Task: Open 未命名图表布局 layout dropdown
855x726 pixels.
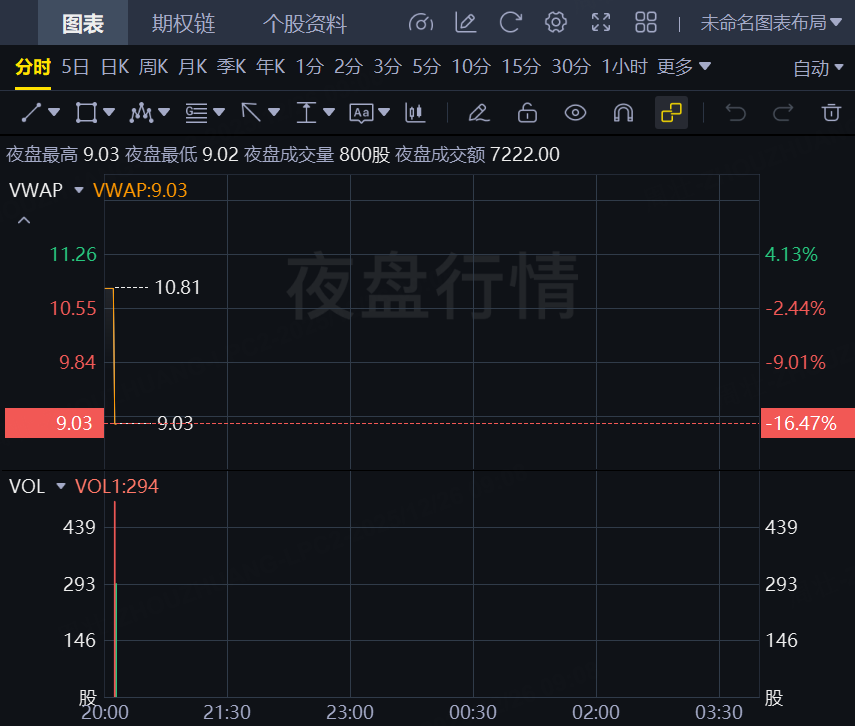Action: pyautogui.click(x=771, y=23)
